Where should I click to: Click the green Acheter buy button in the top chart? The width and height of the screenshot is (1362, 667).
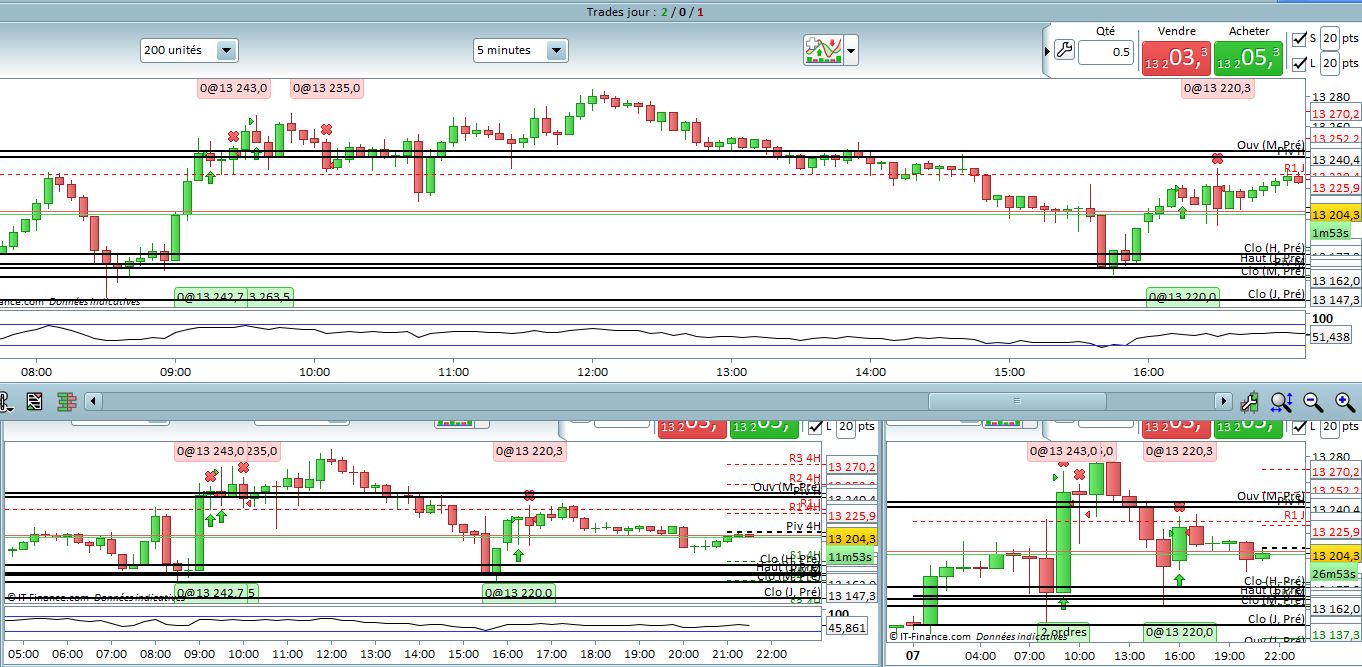[1248, 58]
